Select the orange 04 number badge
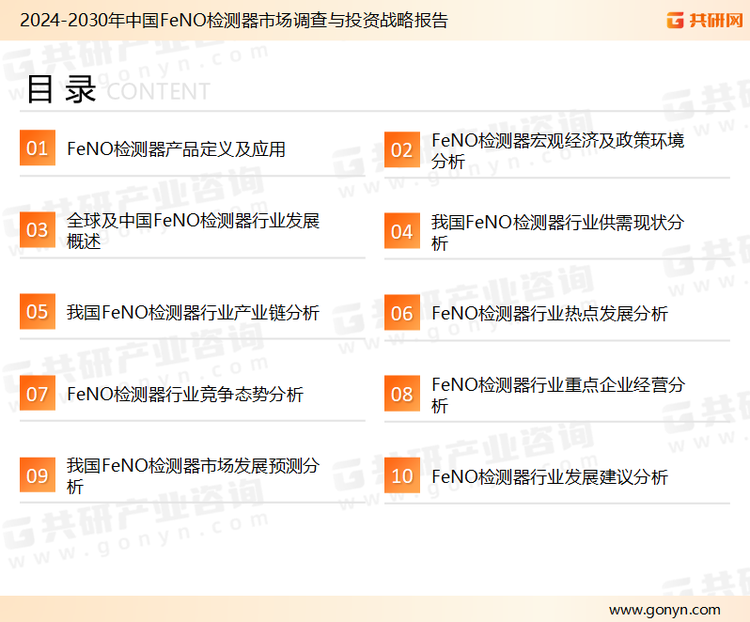750x622 pixels. [x=402, y=231]
